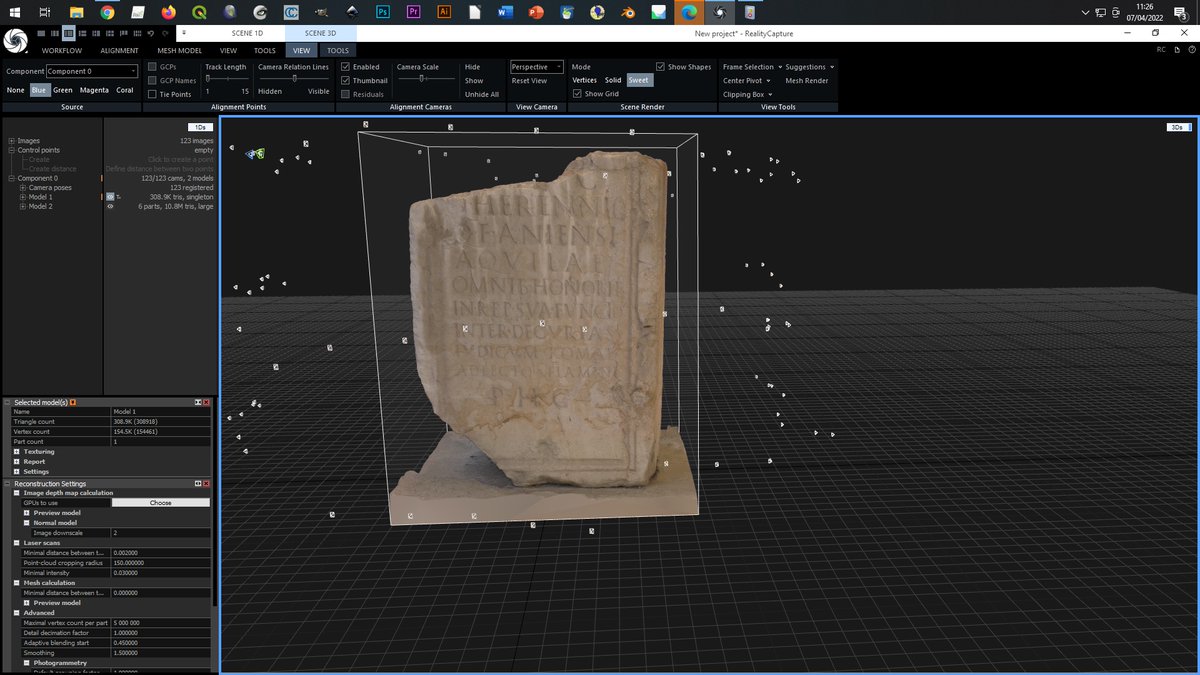
Task: Open Word from the taskbar
Action: tap(505, 12)
